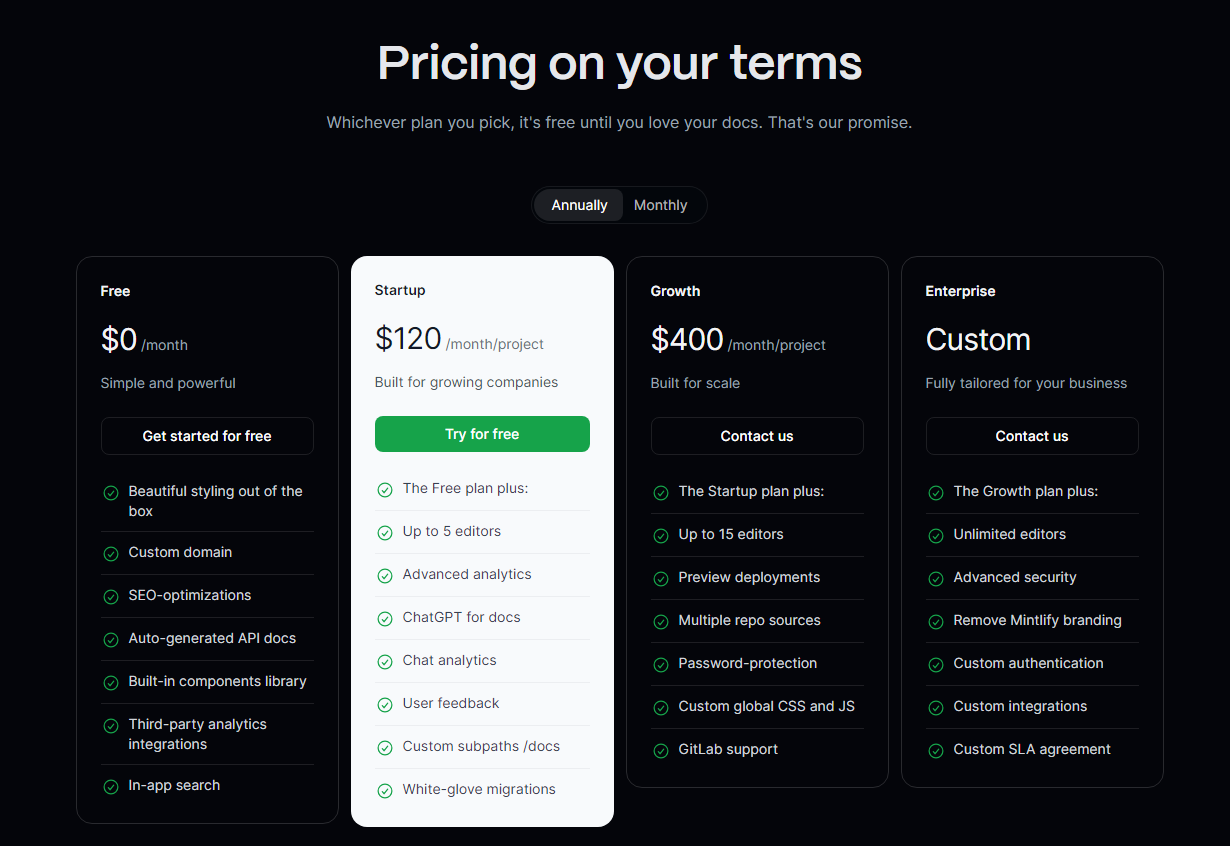Click Contact us in the Enterprise plan
This screenshot has height=846, width=1230.
[x=1032, y=436]
